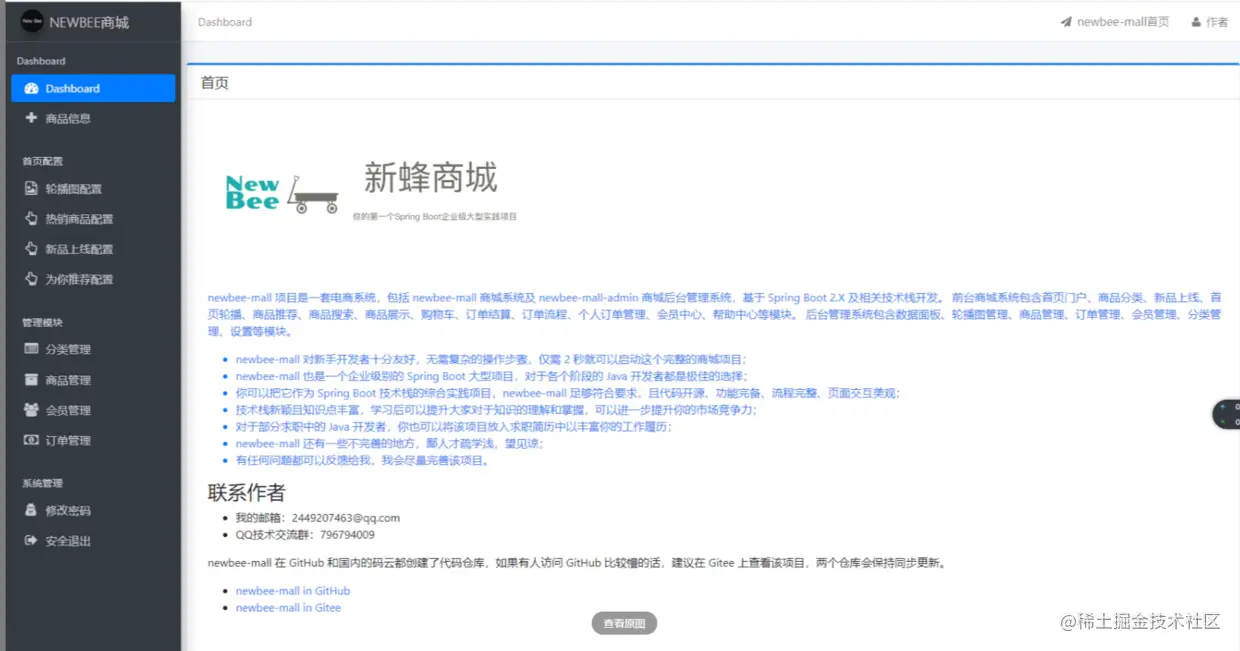Click the 作者 link in header
Image resolution: width=1240 pixels, height=651 pixels.
point(1216,22)
